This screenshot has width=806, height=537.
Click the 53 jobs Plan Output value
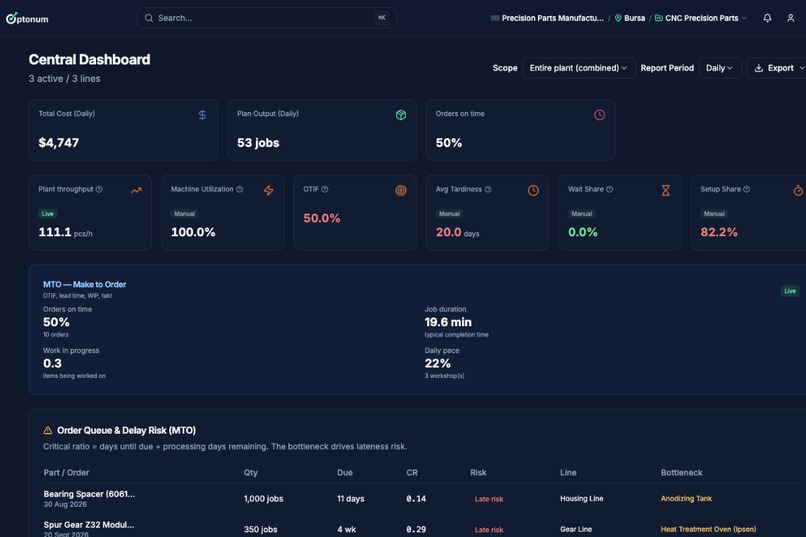[x=258, y=143]
